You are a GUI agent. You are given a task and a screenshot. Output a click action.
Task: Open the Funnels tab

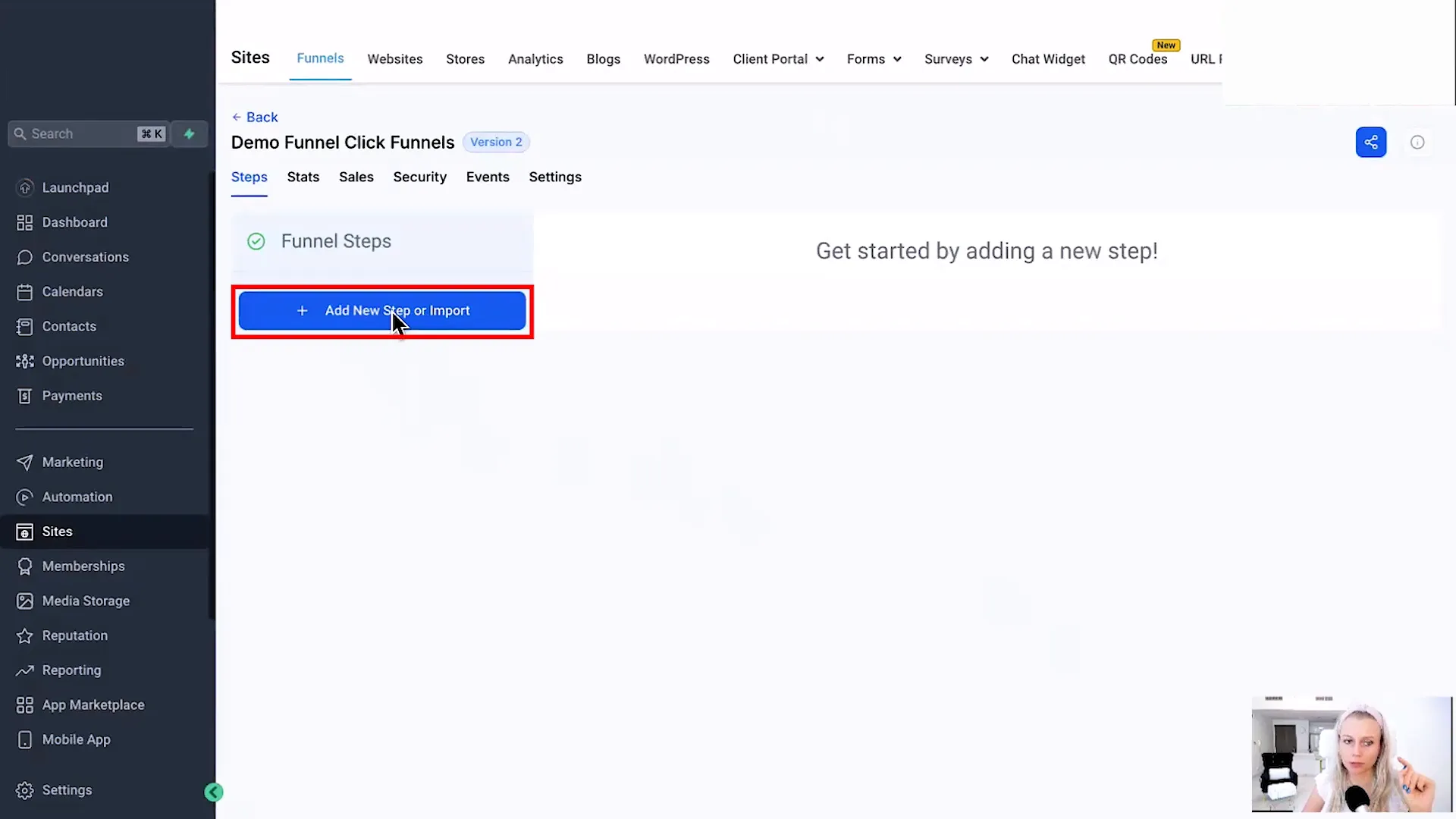320,58
